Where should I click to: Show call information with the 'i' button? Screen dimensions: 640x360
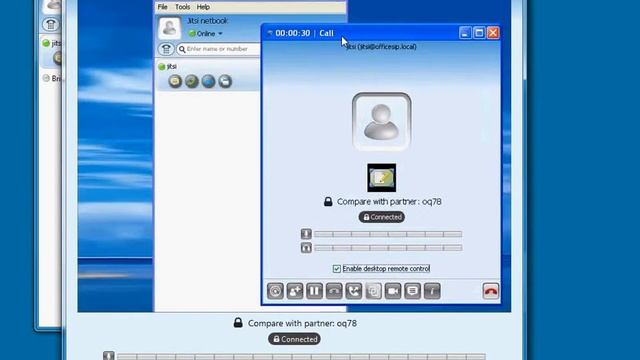pos(432,291)
